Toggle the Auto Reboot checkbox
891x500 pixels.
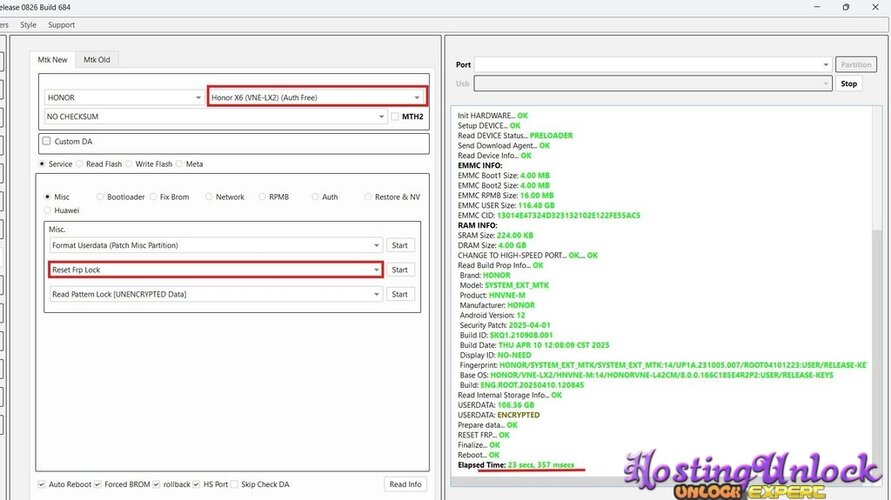tap(41, 484)
